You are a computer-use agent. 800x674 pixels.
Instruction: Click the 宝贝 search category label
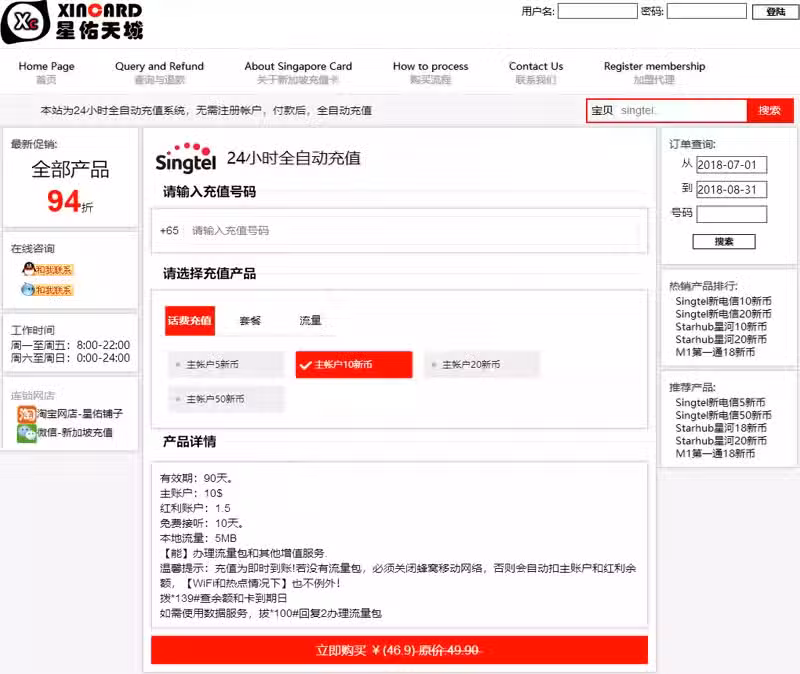pos(602,110)
